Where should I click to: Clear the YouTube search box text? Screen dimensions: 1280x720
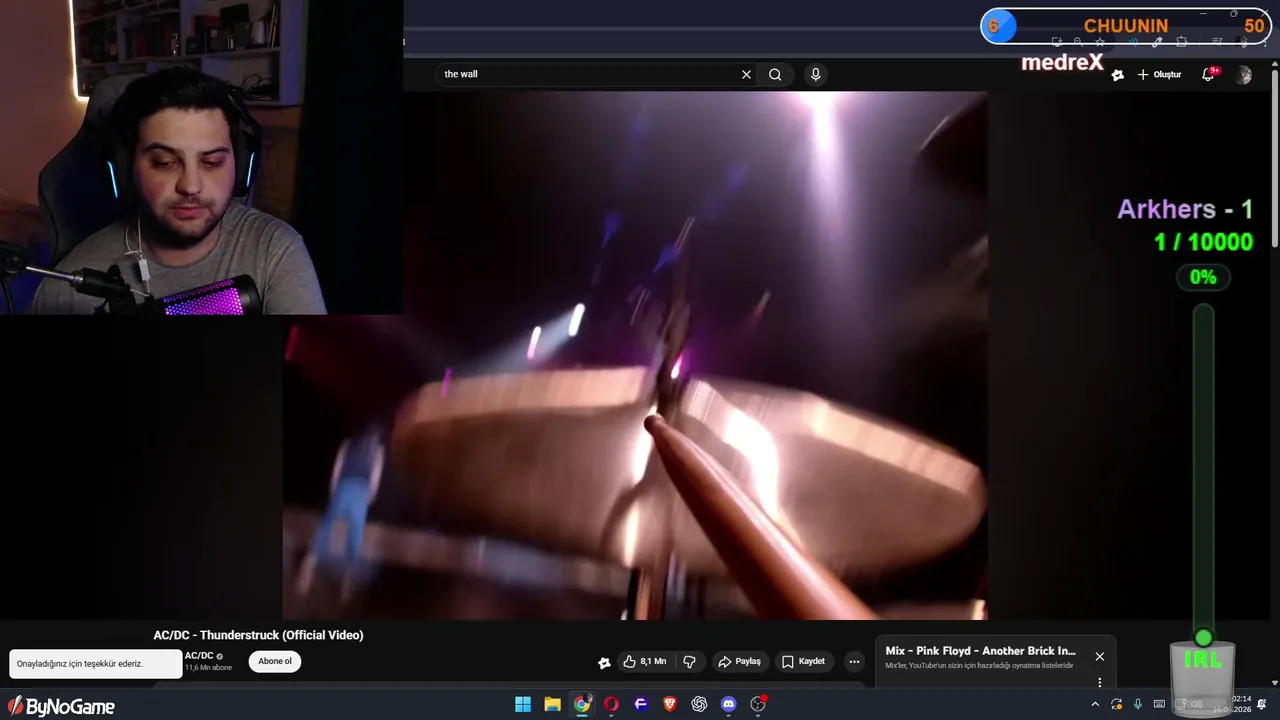pos(746,74)
